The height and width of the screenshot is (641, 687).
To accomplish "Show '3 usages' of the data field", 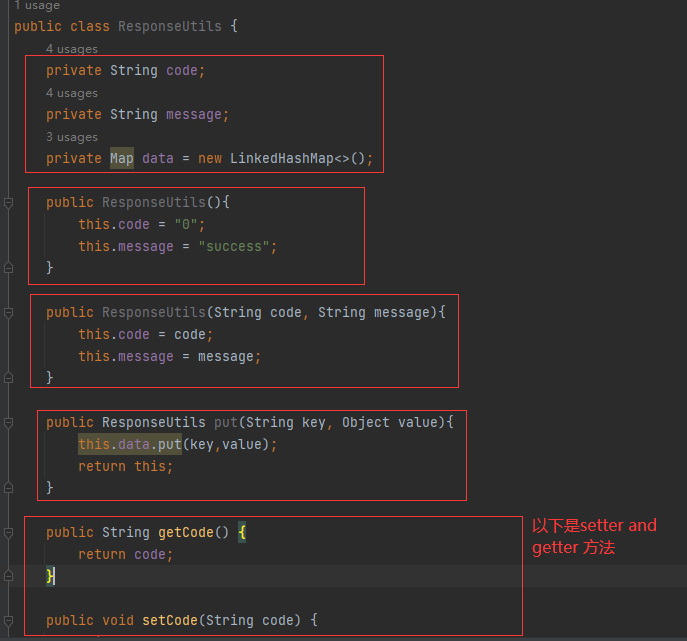I will tap(71, 137).
